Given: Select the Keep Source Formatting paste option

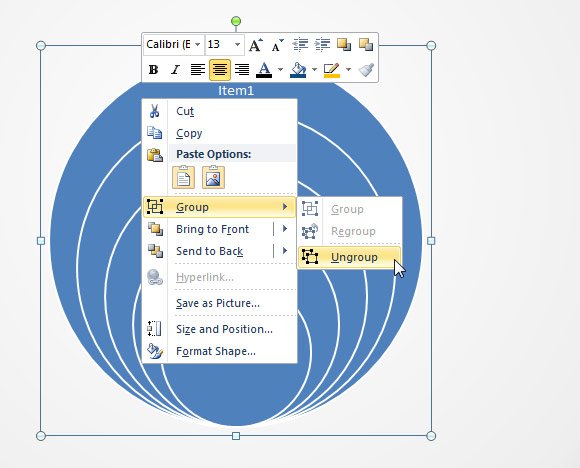Looking at the screenshot, I should 183,178.
